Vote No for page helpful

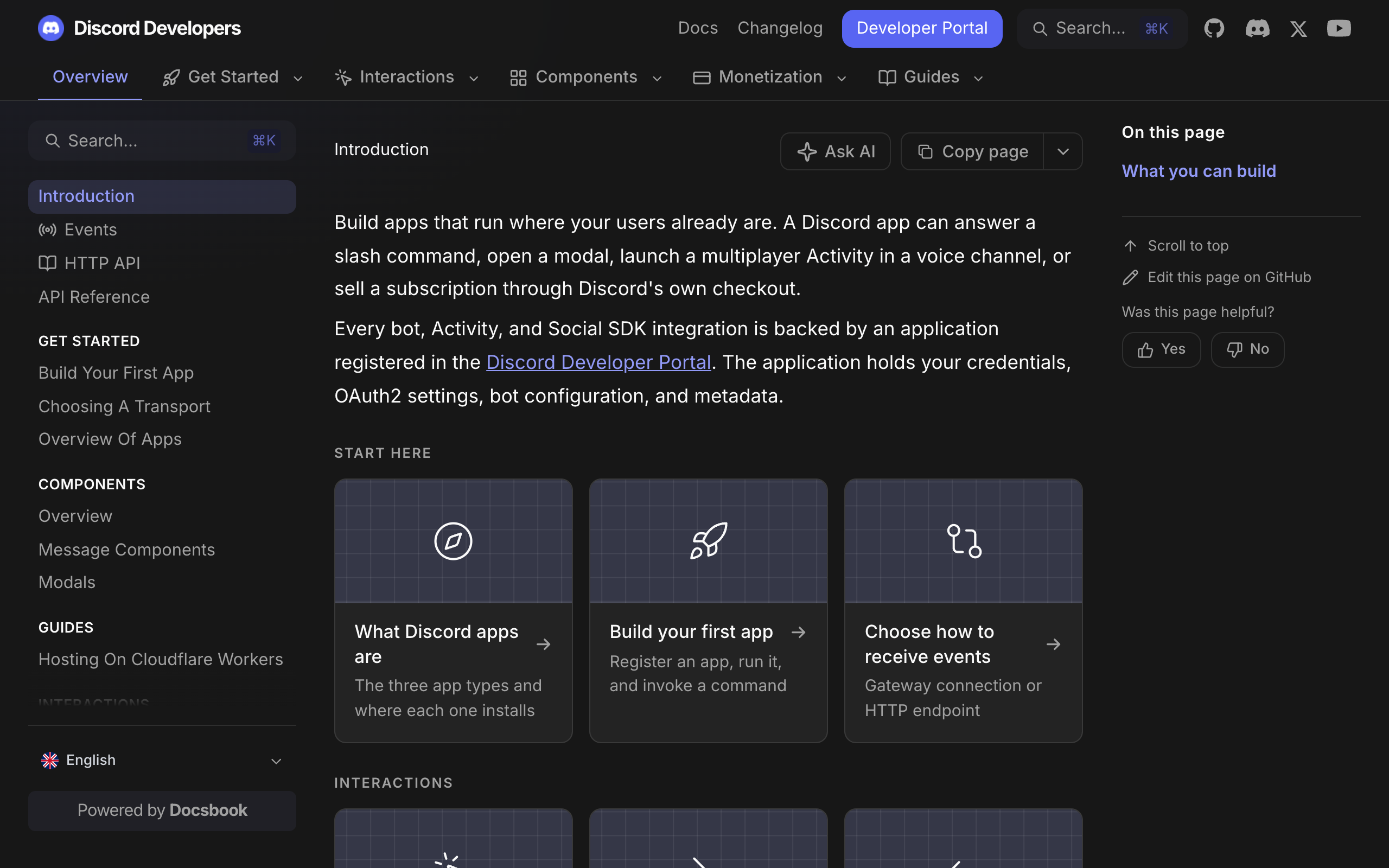[1247, 349]
